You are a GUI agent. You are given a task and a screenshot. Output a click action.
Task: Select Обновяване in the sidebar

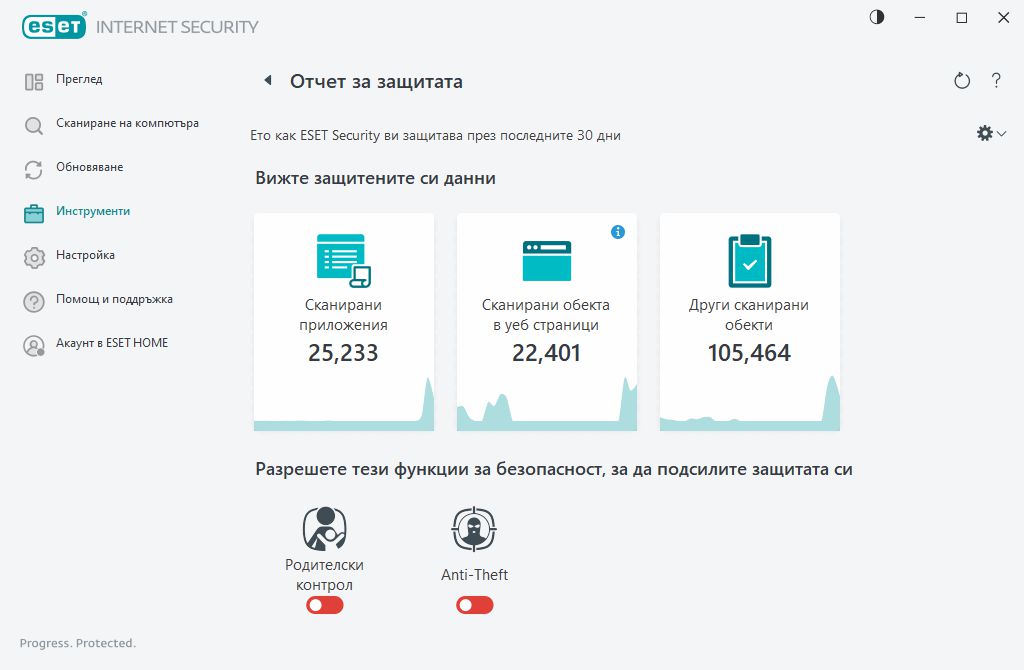(90, 168)
